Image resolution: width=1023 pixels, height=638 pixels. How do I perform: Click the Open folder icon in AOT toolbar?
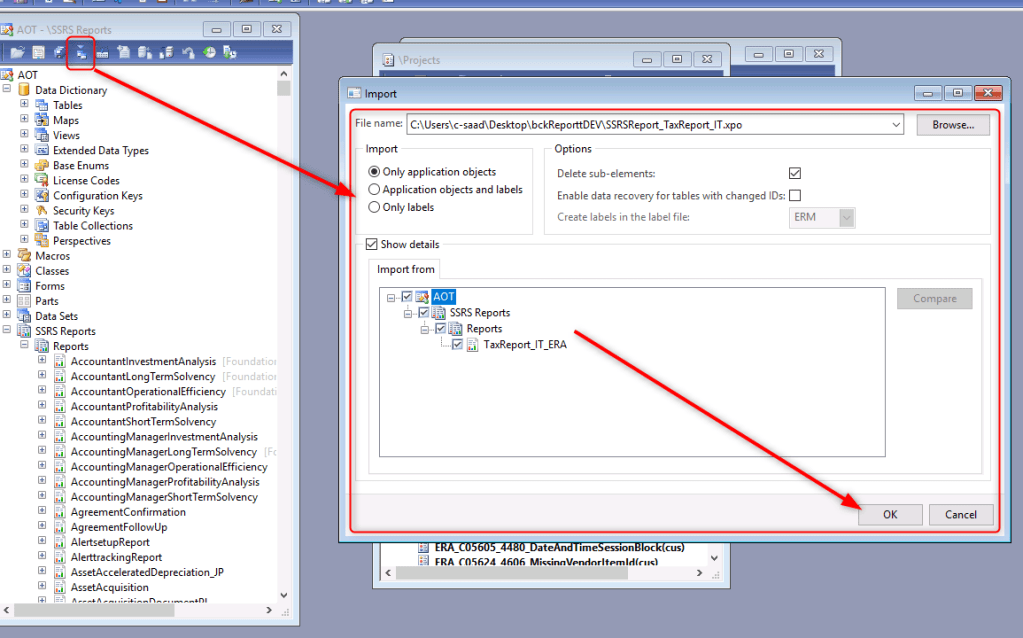pos(17,52)
